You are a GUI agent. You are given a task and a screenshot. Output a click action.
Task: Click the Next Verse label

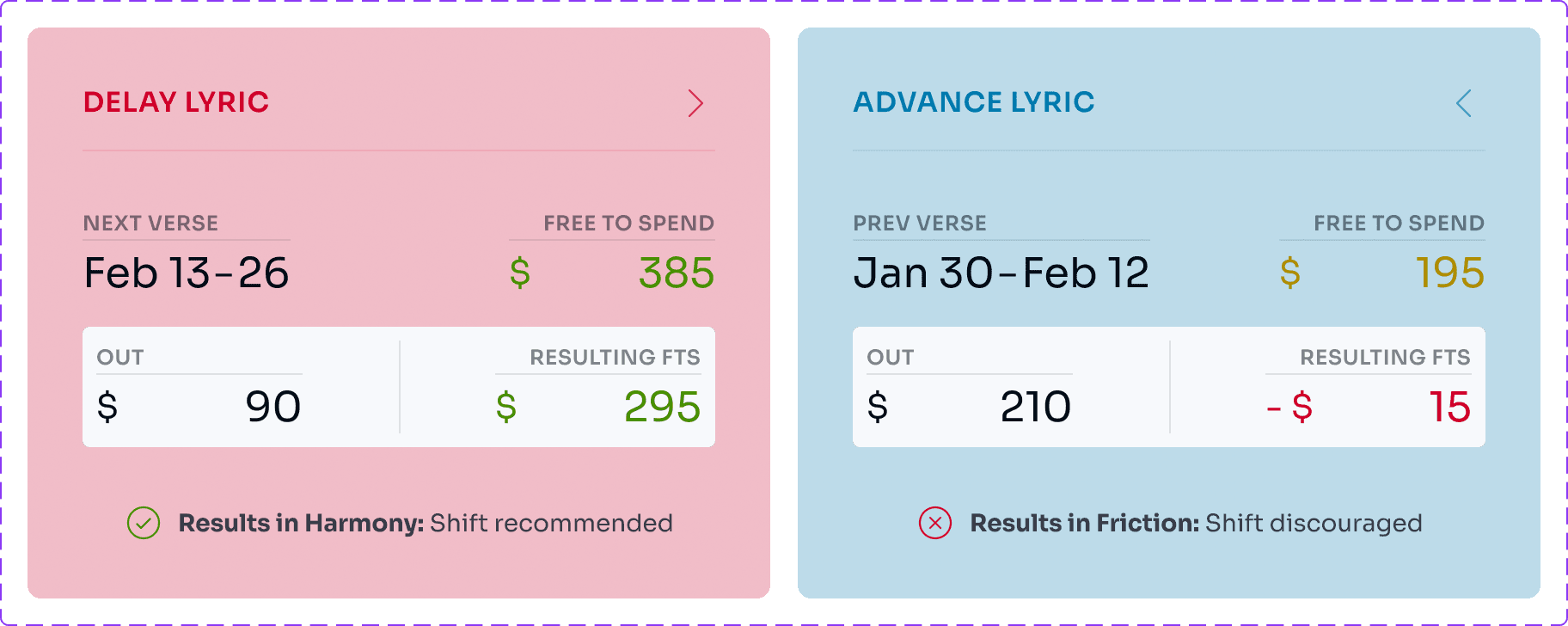click(150, 224)
